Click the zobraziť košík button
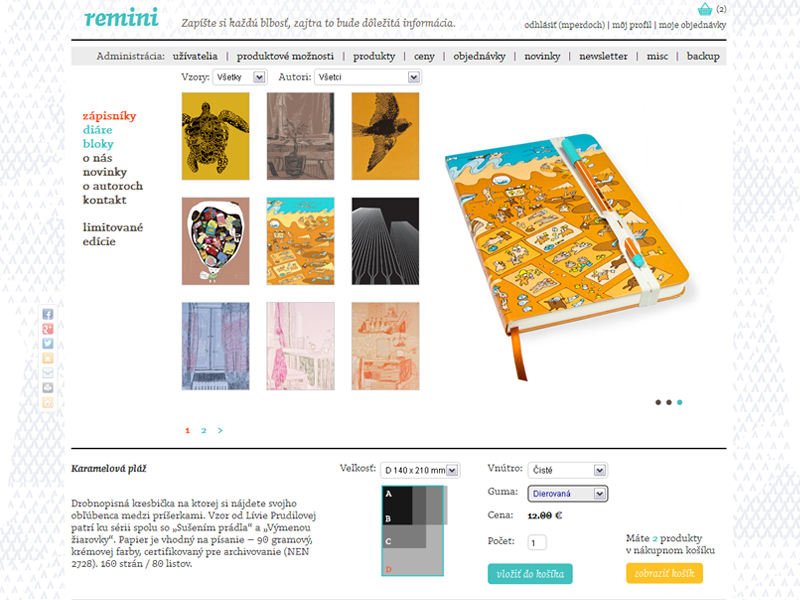This screenshot has width=800, height=600. point(664,573)
